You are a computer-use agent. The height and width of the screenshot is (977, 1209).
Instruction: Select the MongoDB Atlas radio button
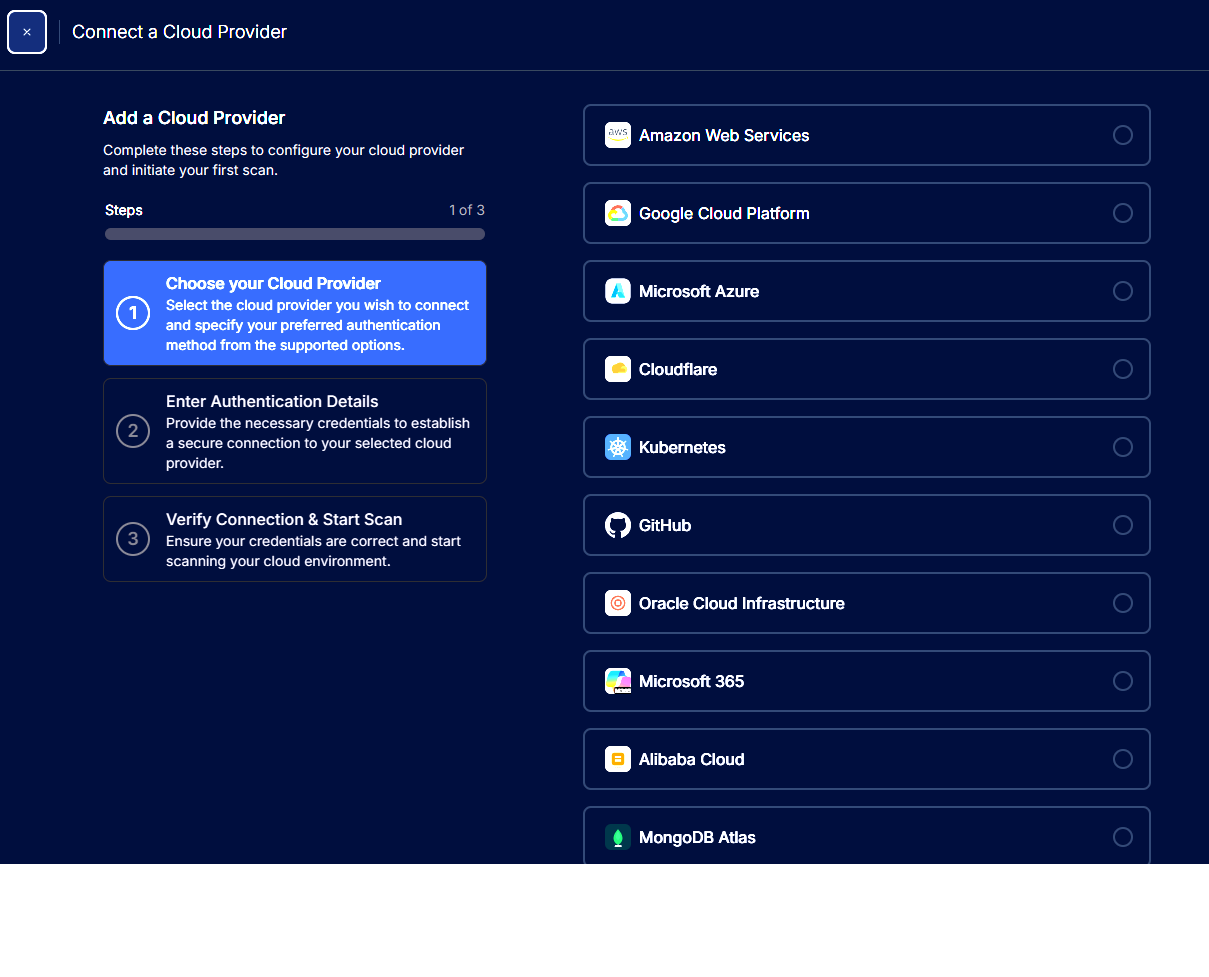1123,837
